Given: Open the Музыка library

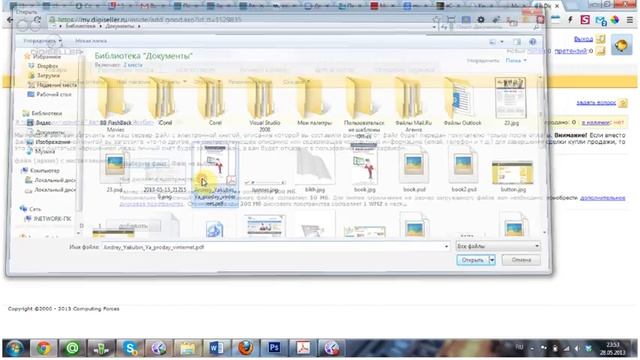Looking at the screenshot, I should coord(45,151).
